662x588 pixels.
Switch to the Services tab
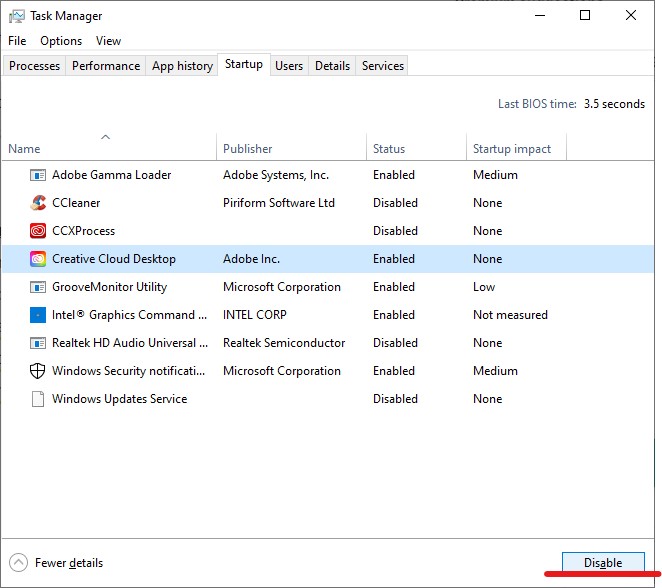click(382, 66)
